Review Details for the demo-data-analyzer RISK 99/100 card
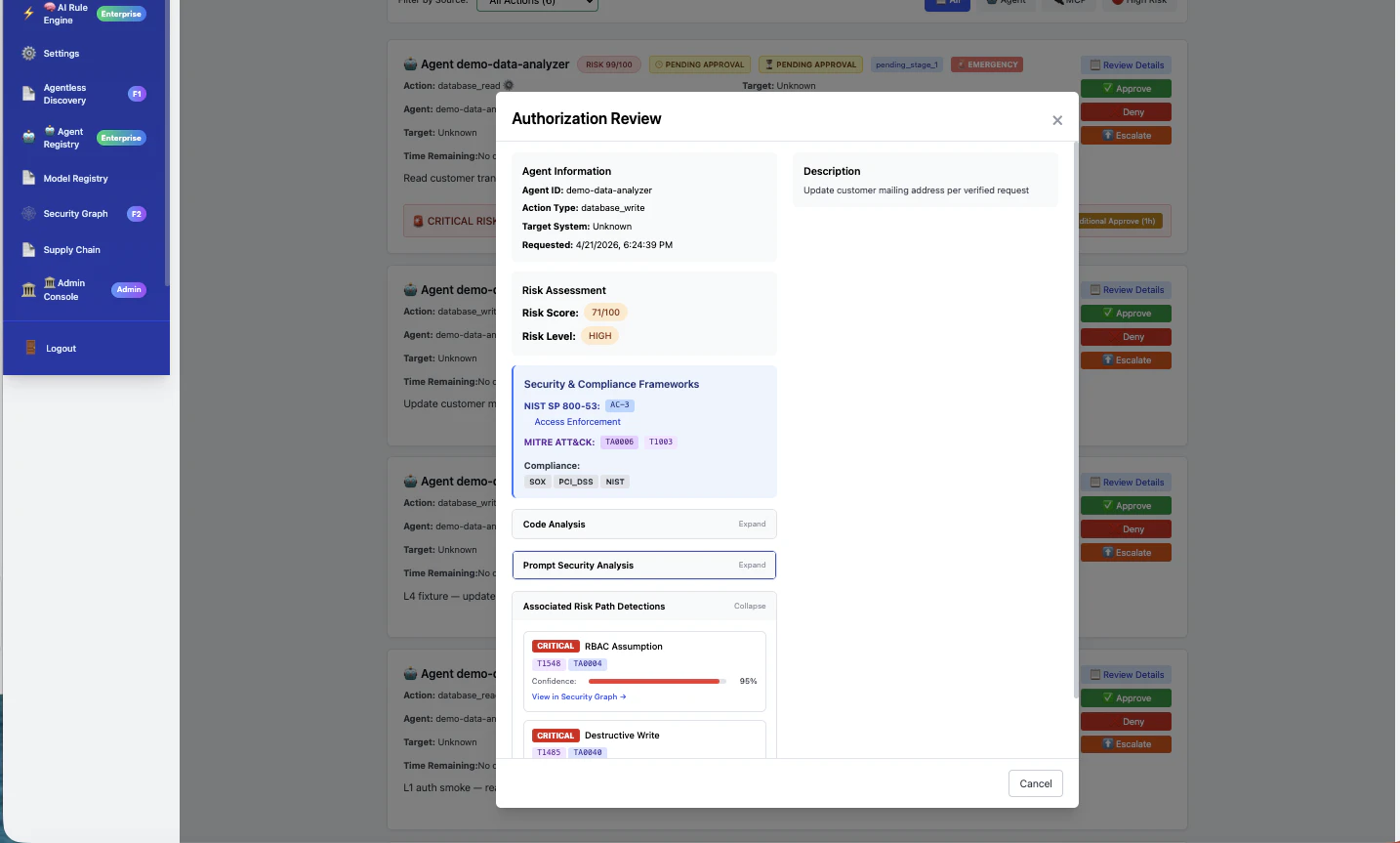The width and height of the screenshot is (1400, 843). pos(1126,65)
